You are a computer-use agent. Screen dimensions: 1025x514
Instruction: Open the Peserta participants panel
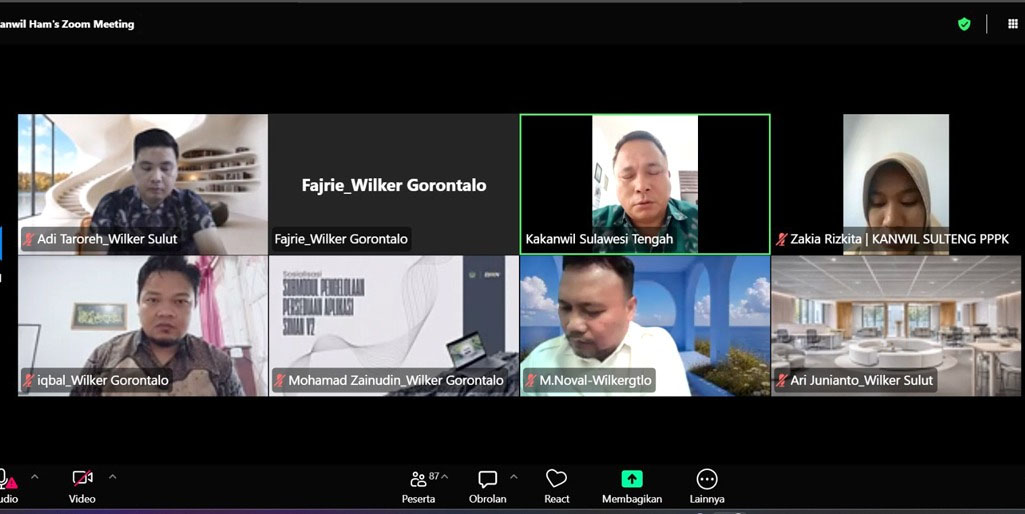418,487
